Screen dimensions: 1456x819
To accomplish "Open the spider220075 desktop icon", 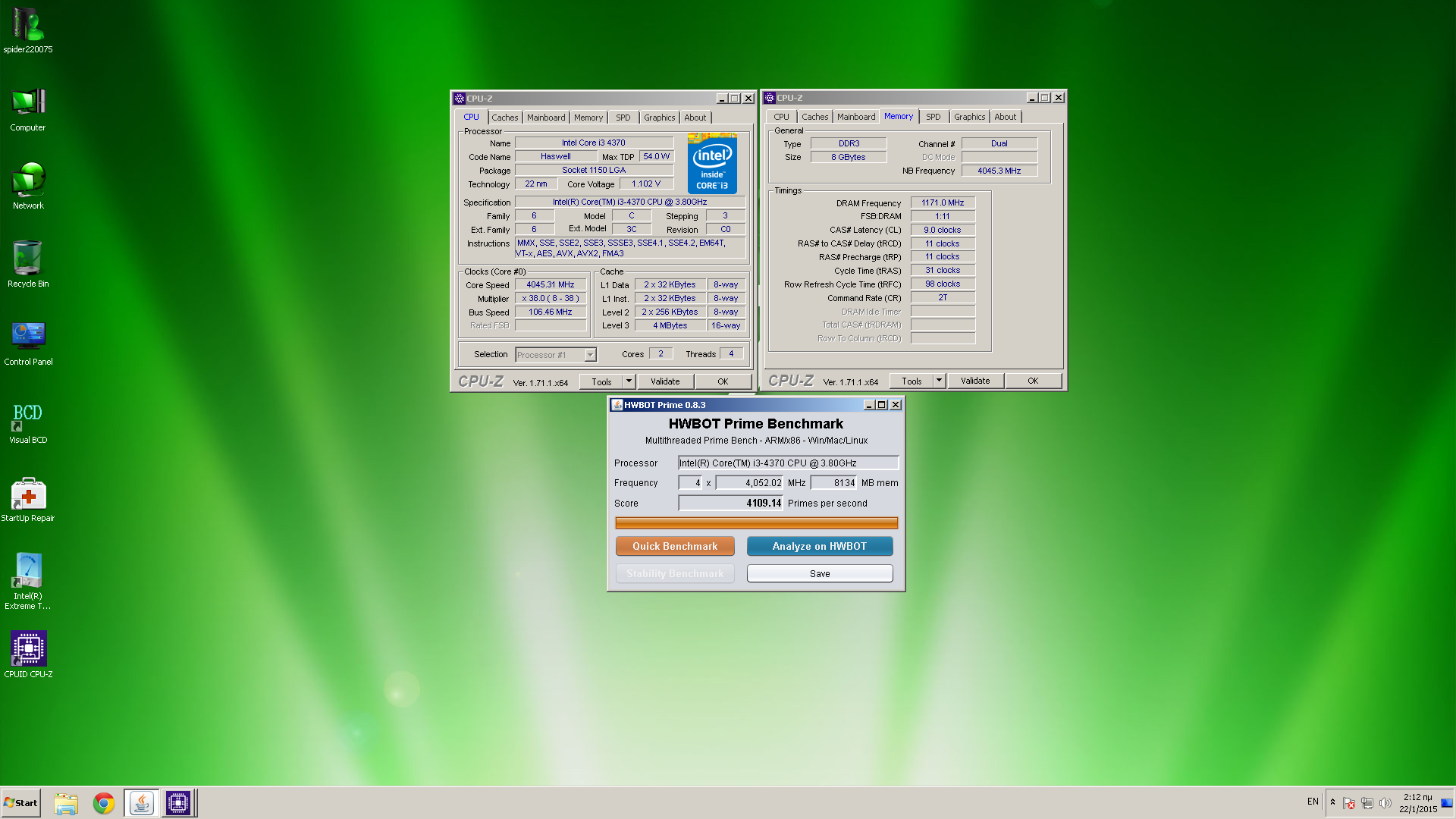I will click(28, 30).
